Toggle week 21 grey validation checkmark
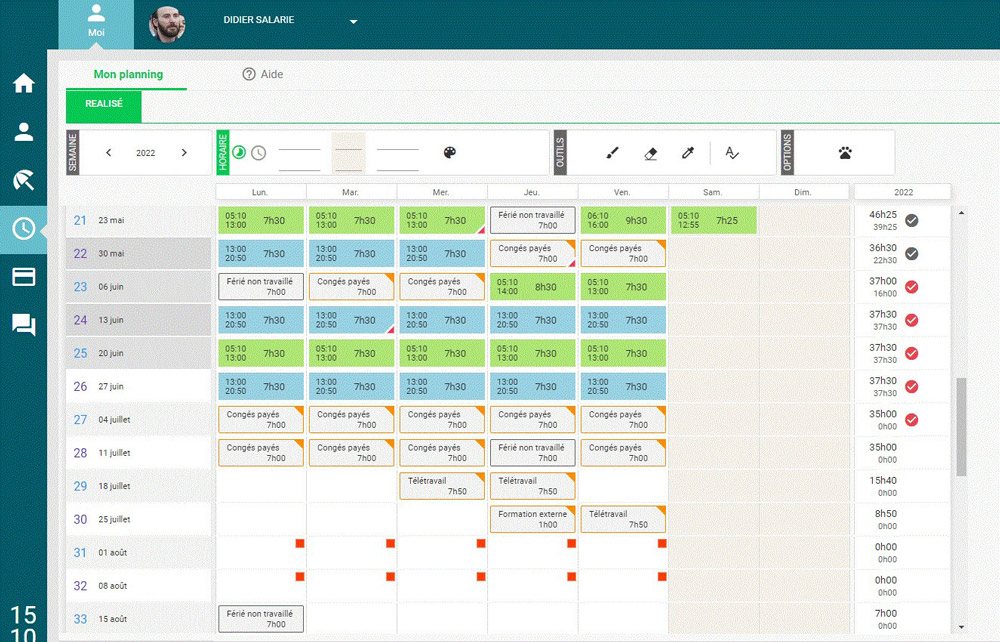Viewport: 1000px width, 642px height. click(x=912, y=221)
